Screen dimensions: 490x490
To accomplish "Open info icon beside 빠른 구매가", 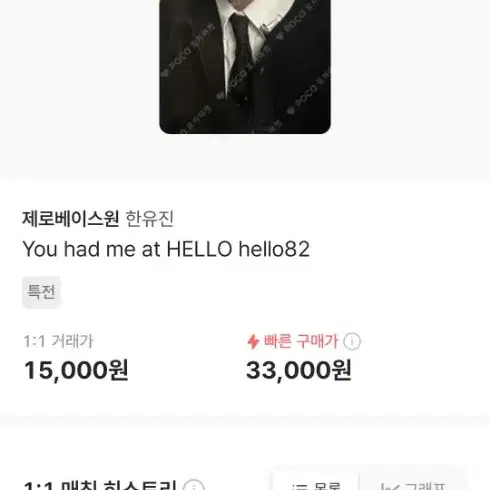I will [x=352, y=341].
